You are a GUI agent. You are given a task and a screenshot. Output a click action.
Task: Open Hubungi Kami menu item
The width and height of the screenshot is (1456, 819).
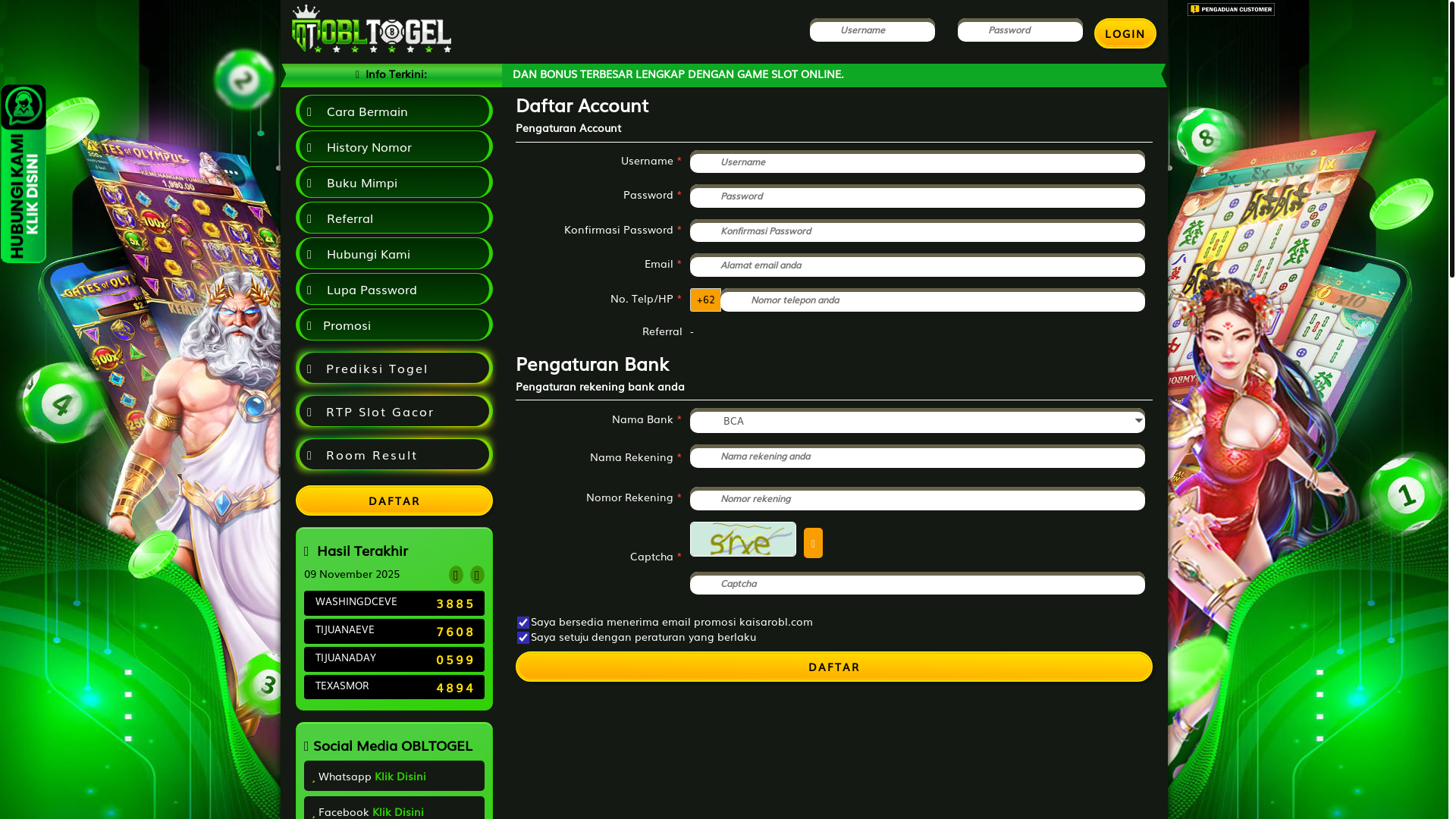tap(394, 253)
